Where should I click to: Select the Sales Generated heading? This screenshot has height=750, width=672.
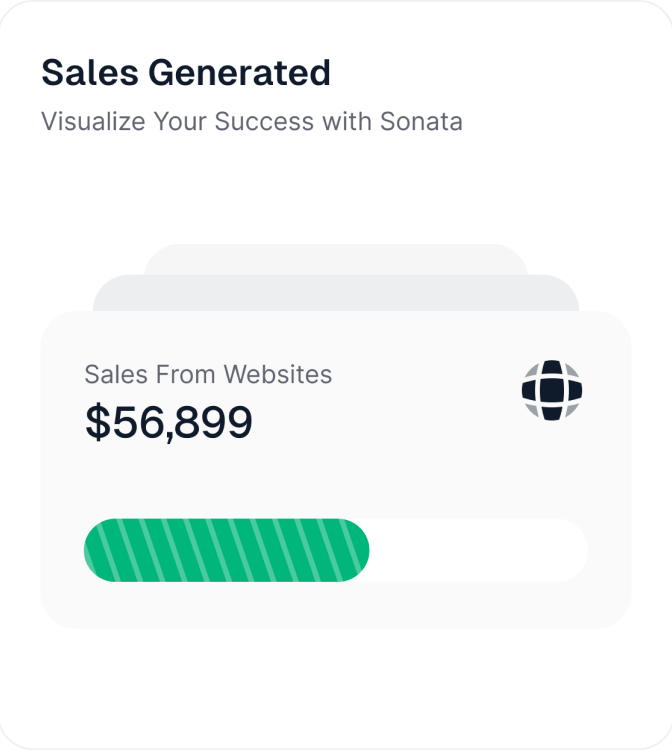point(186,73)
